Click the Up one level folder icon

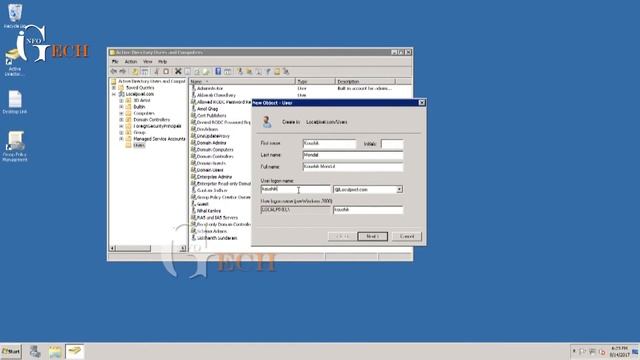135,71
